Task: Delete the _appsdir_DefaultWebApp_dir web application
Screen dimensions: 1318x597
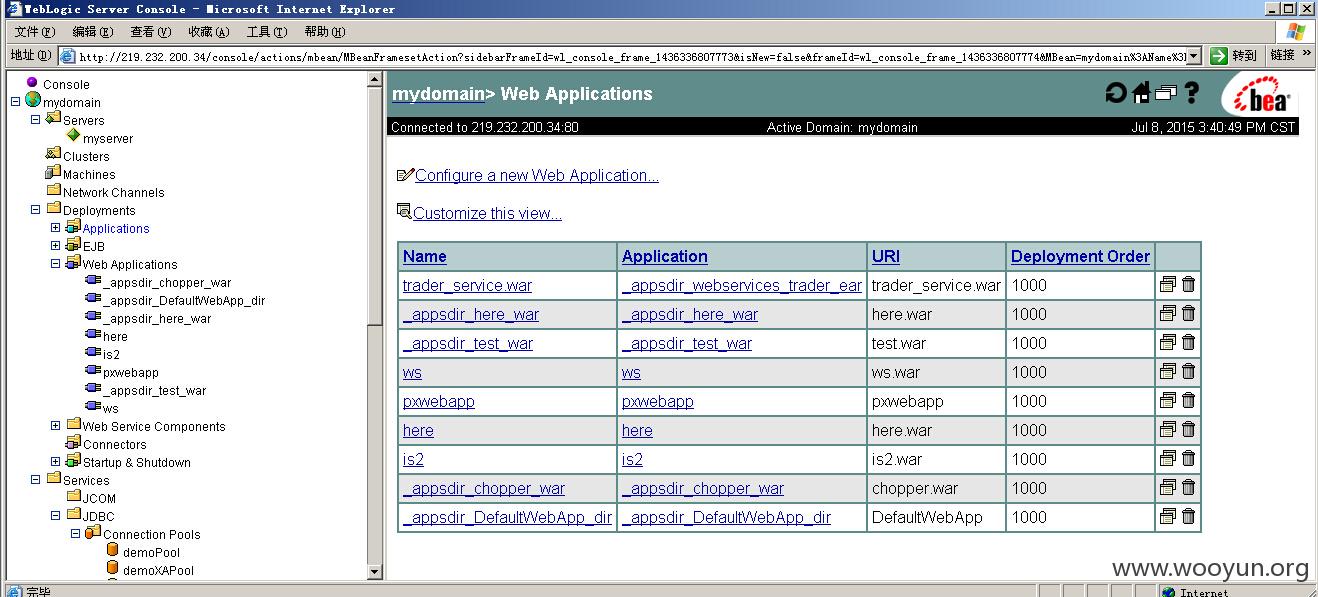Action: pyautogui.click(x=1188, y=517)
